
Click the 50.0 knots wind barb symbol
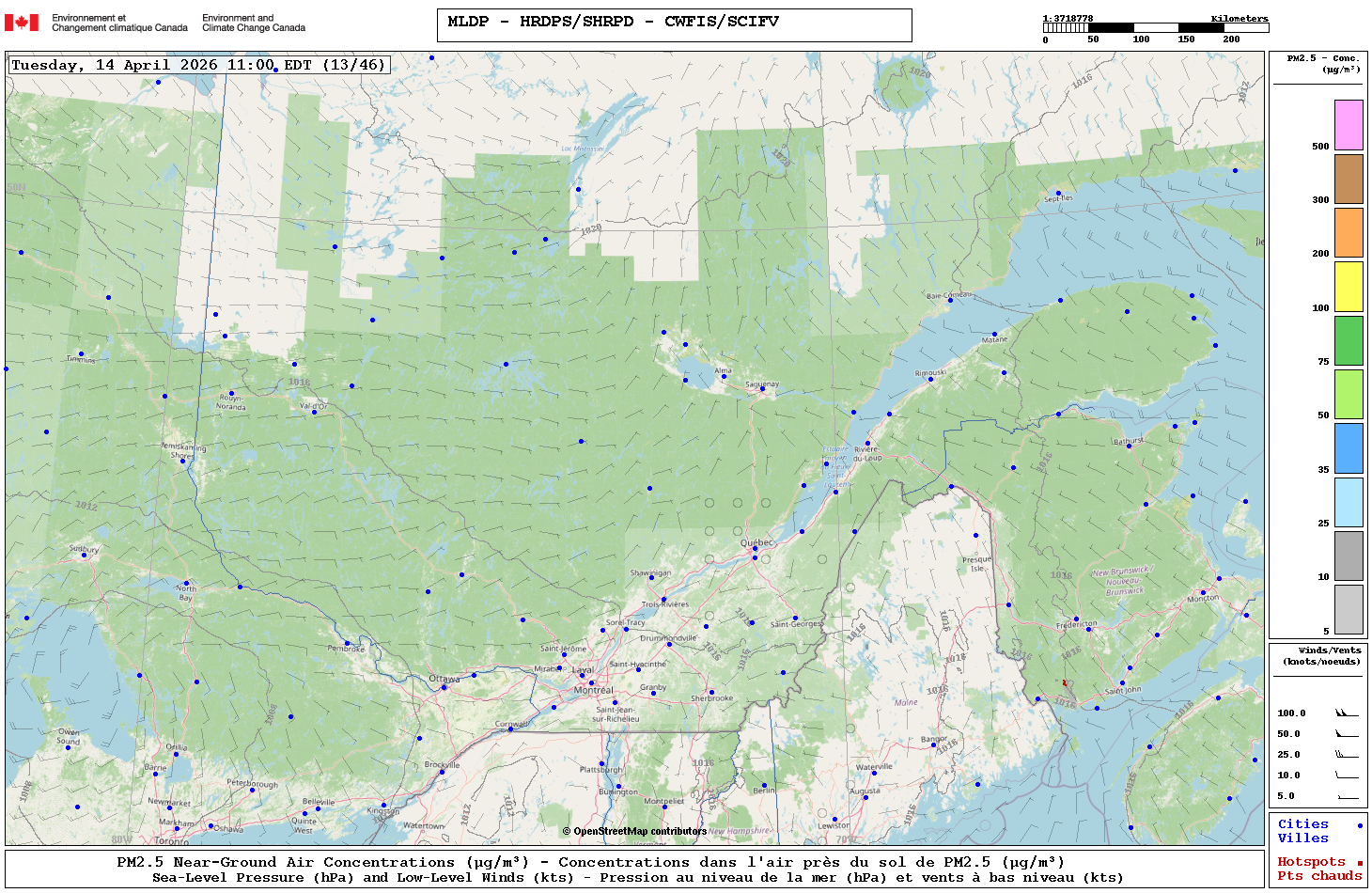click(x=1347, y=734)
